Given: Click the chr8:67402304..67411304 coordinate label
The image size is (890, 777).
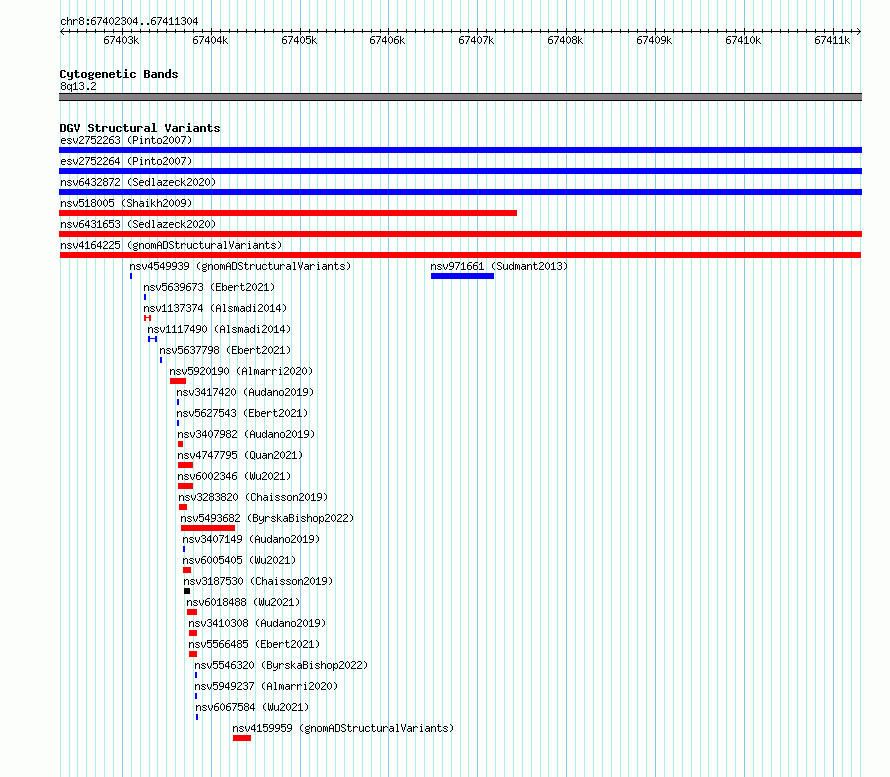Looking at the screenshot, I should (129, 22).
